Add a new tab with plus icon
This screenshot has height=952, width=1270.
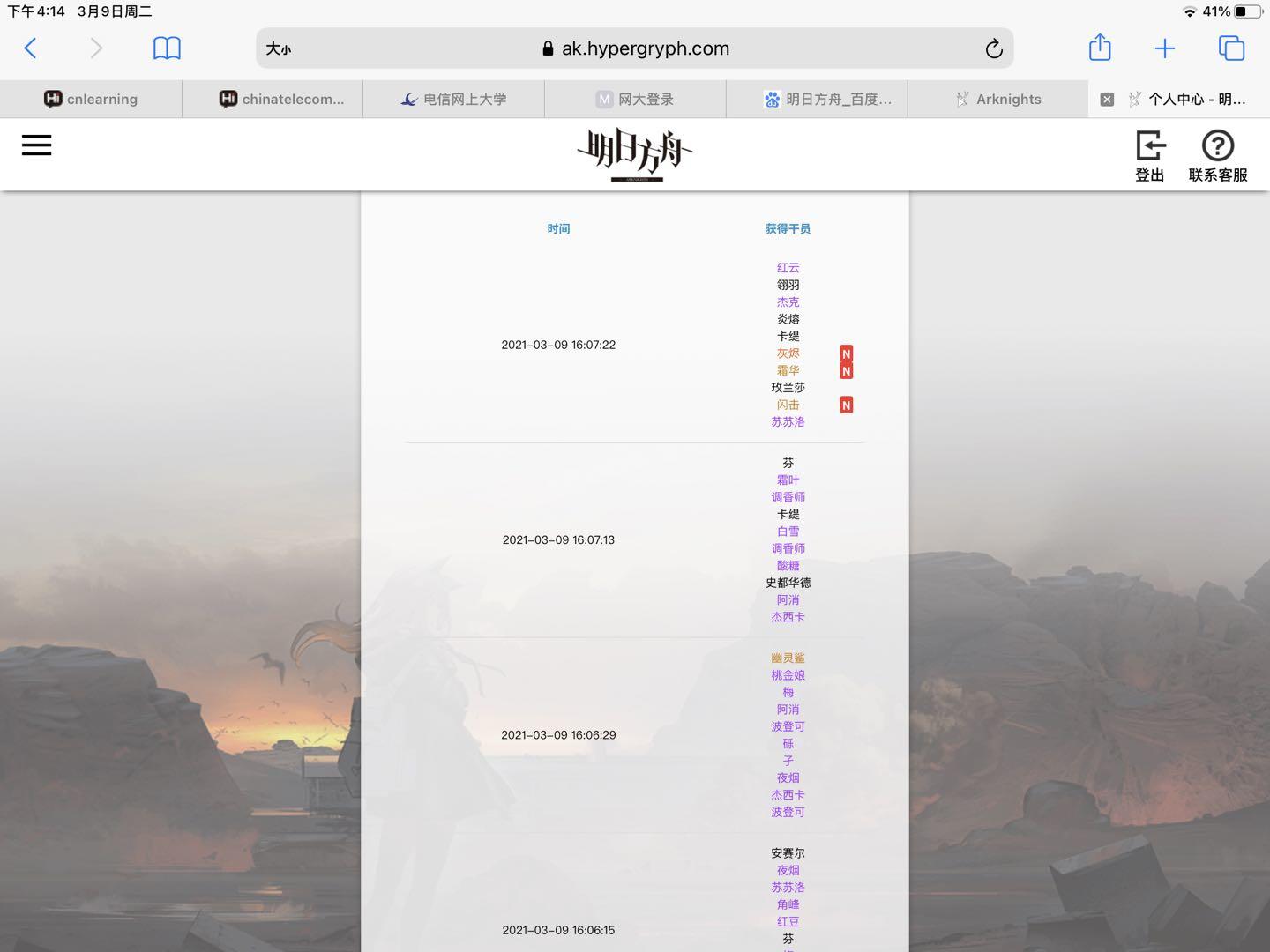point(1165,48)
